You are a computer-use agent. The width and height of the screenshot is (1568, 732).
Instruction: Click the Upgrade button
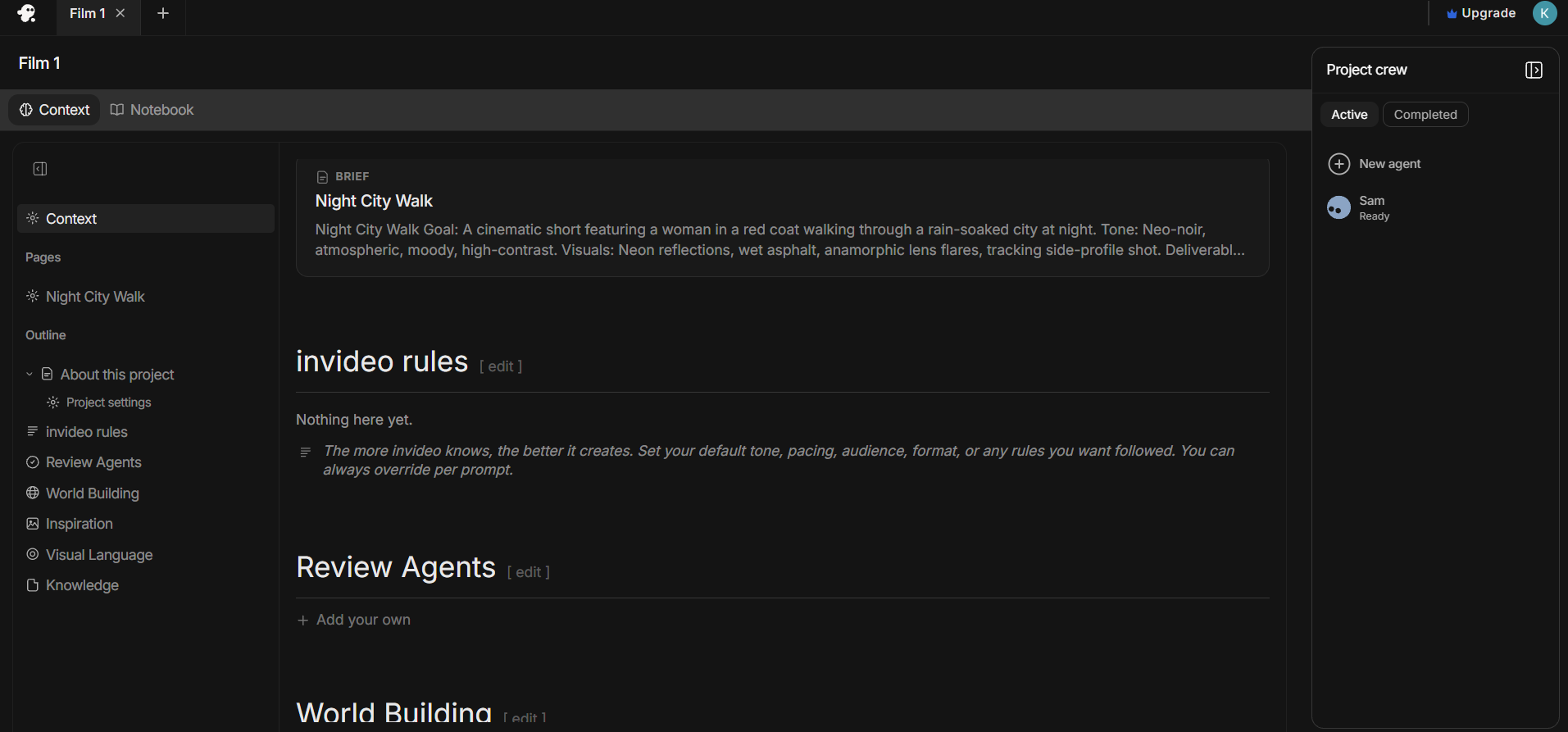[1481, 13]
